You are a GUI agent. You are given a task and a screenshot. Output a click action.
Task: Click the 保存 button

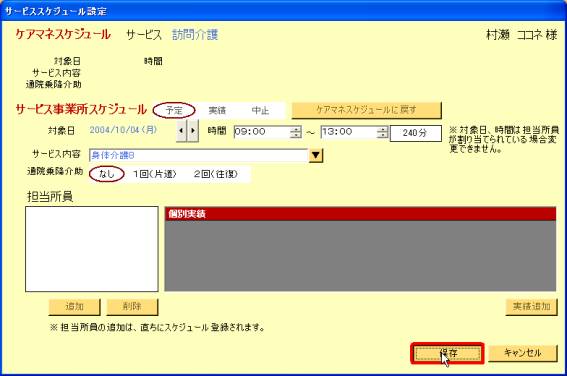tap(447, 353)
